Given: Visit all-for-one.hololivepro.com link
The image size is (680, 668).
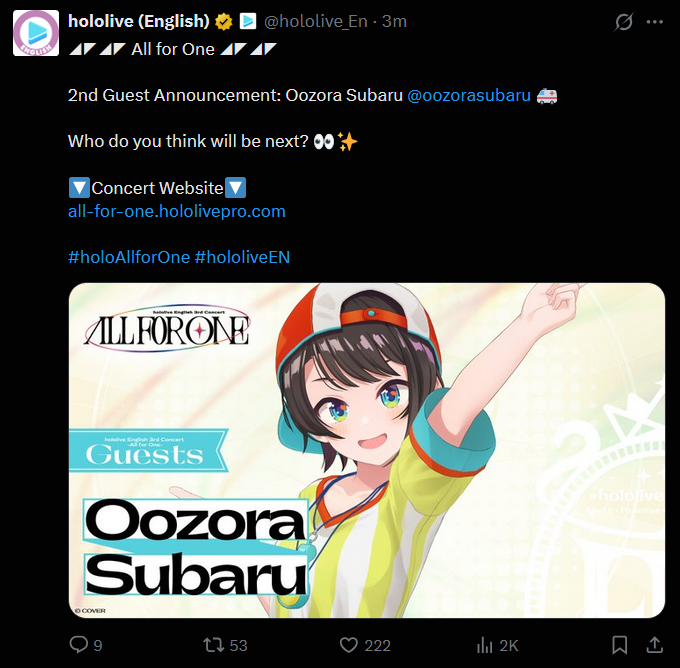Looking at the screenshot, I should point(177,211).
